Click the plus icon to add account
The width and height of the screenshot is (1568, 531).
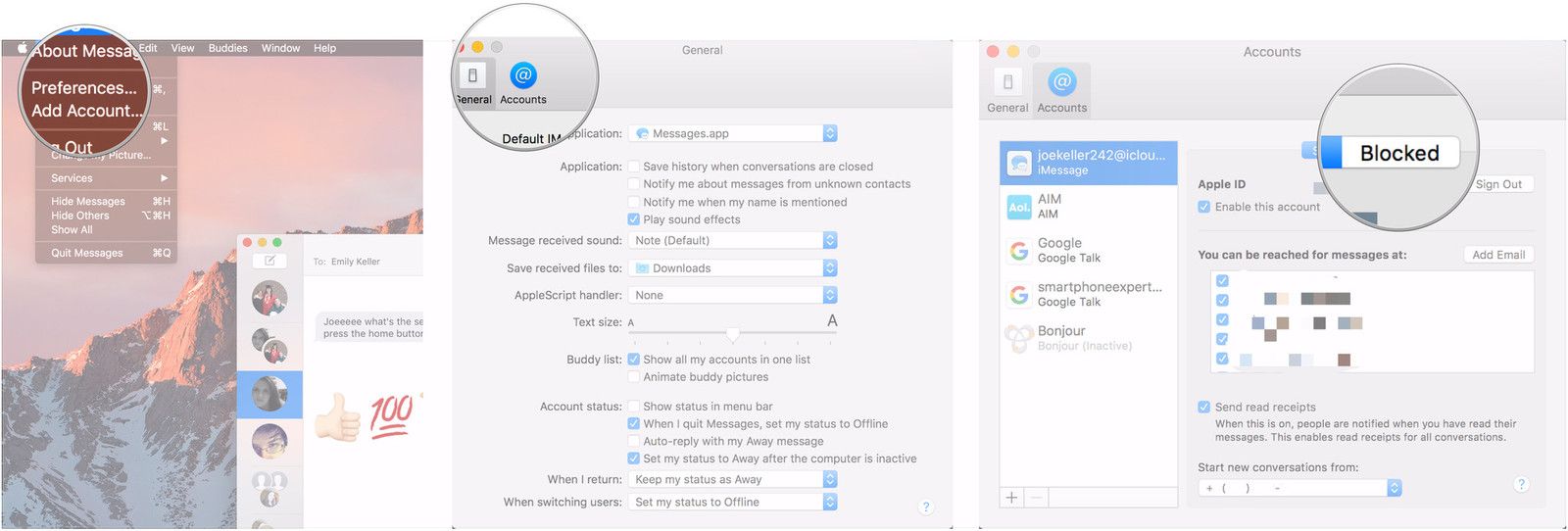(x=1012, y=498)
